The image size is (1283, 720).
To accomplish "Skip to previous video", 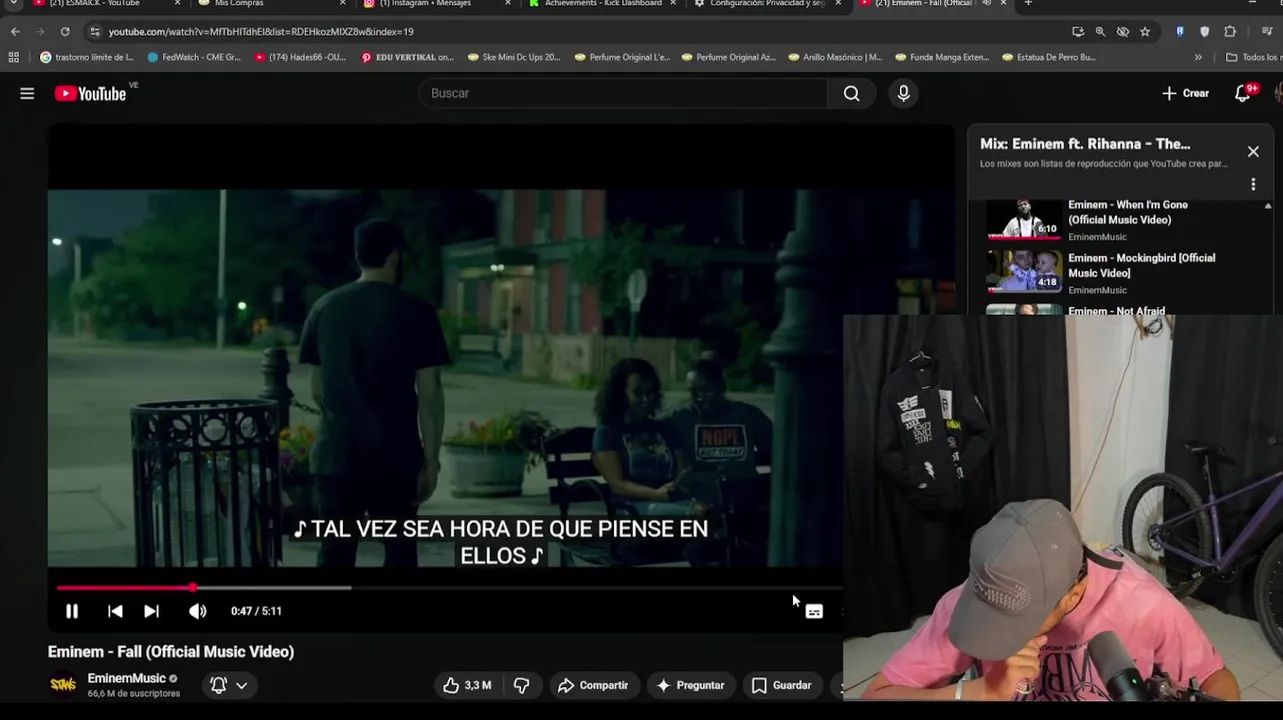I will click(115, 611).
